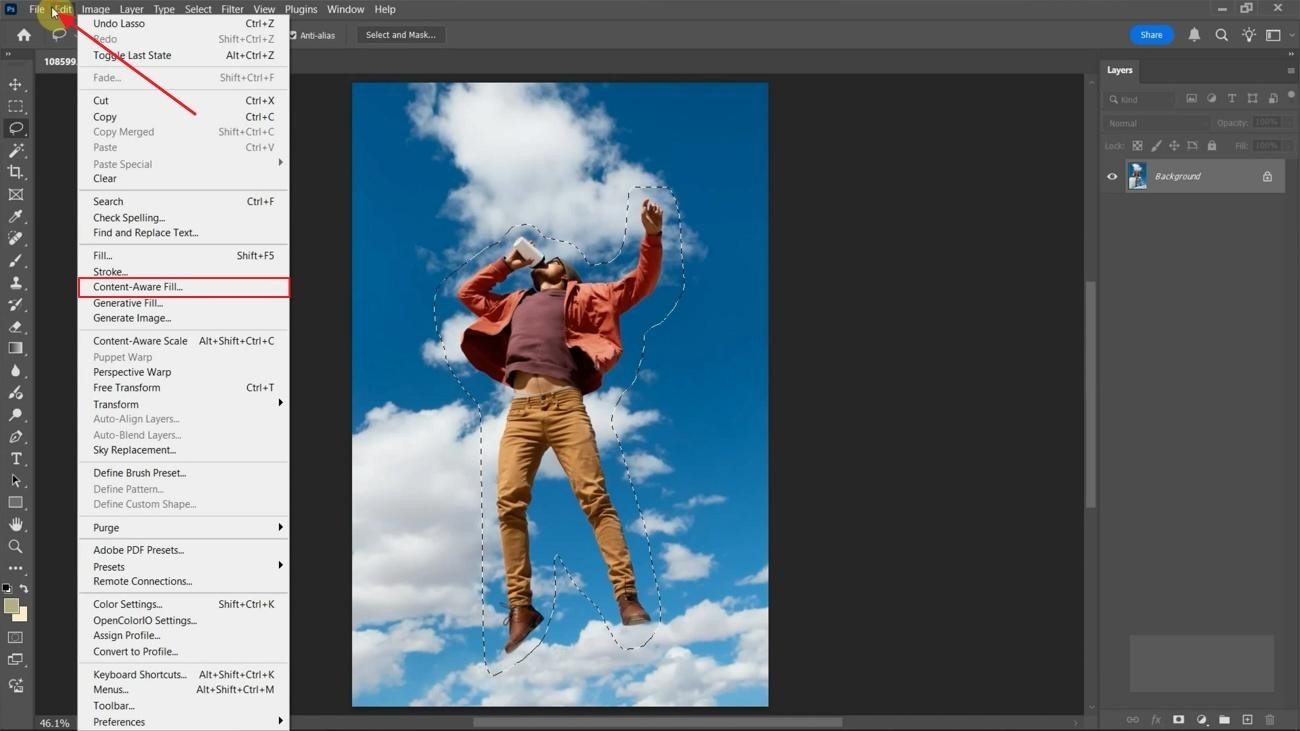1300x731 pixels.
Task: Expand the Presets submenu
Action: coord(184,567)
